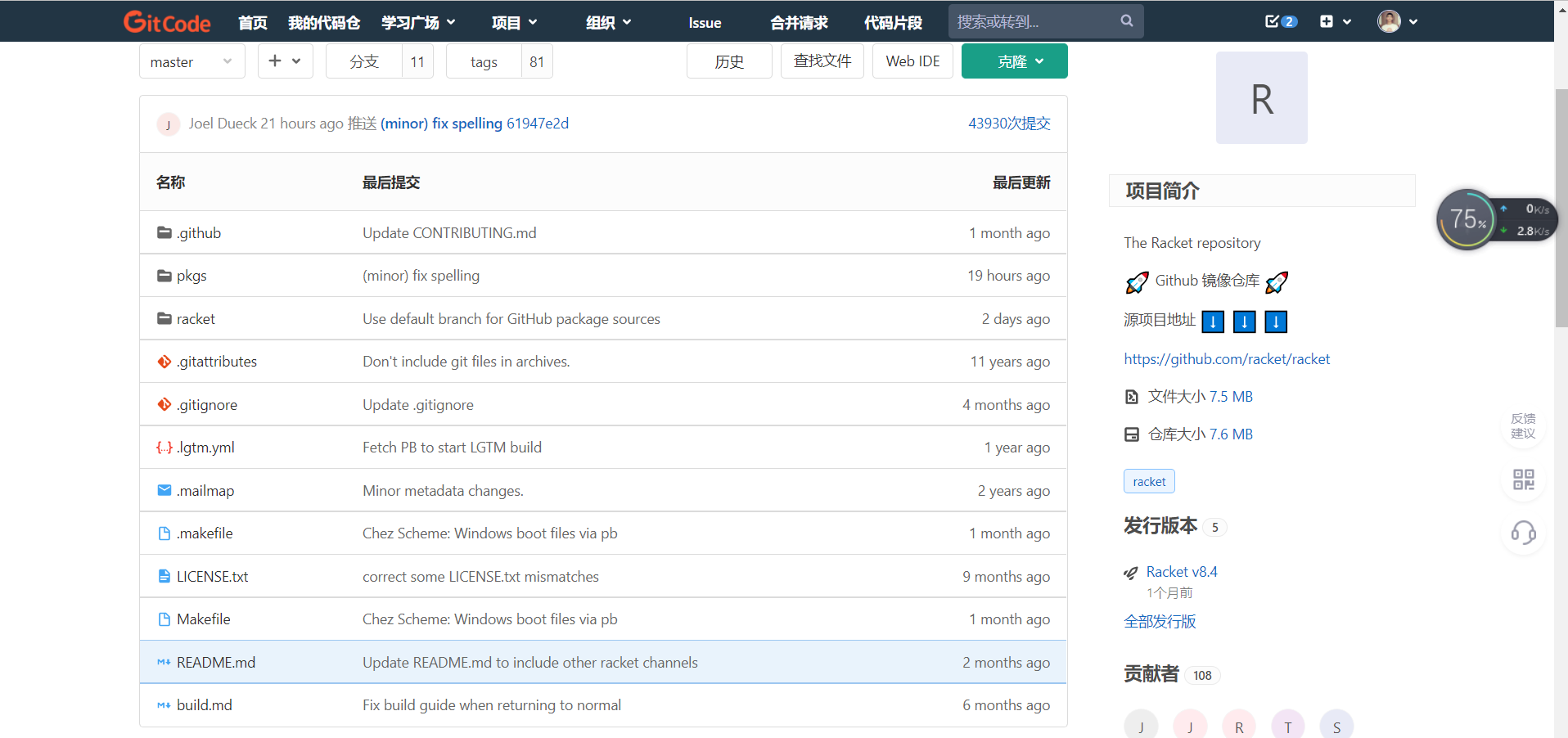
Task: Click the Racket v8.4 release rocket icon
Action: click(x=1131, y=573)
